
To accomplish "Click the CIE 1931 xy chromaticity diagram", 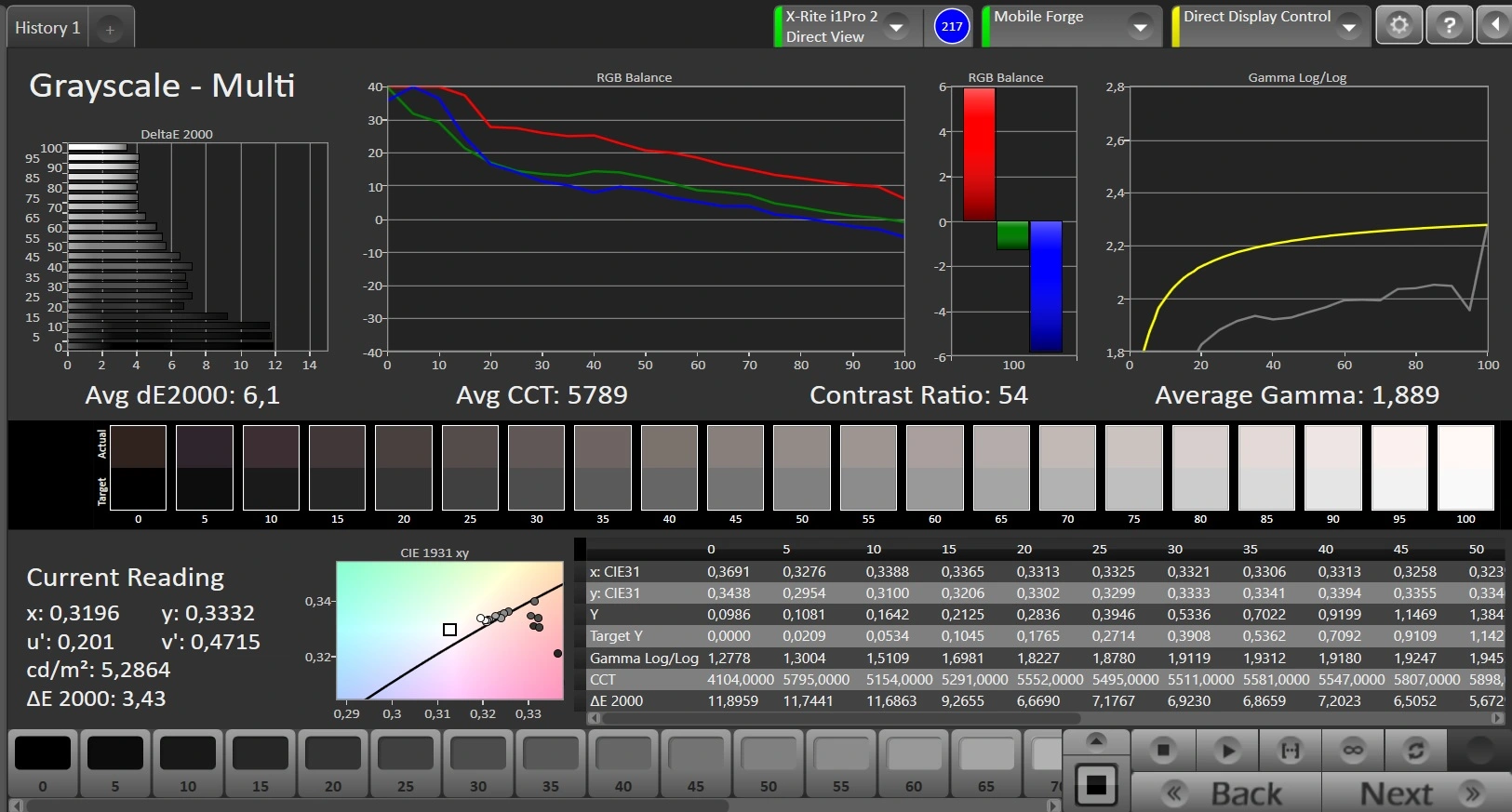I will (449, 630).
